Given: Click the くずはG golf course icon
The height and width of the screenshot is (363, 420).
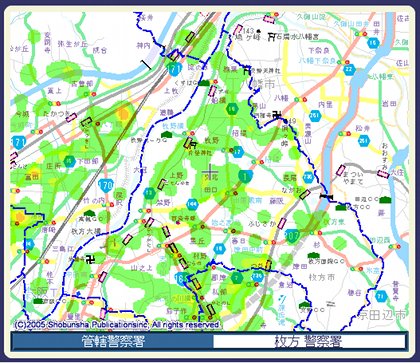Looking at the screenshot, I should (x=204, y=83).
